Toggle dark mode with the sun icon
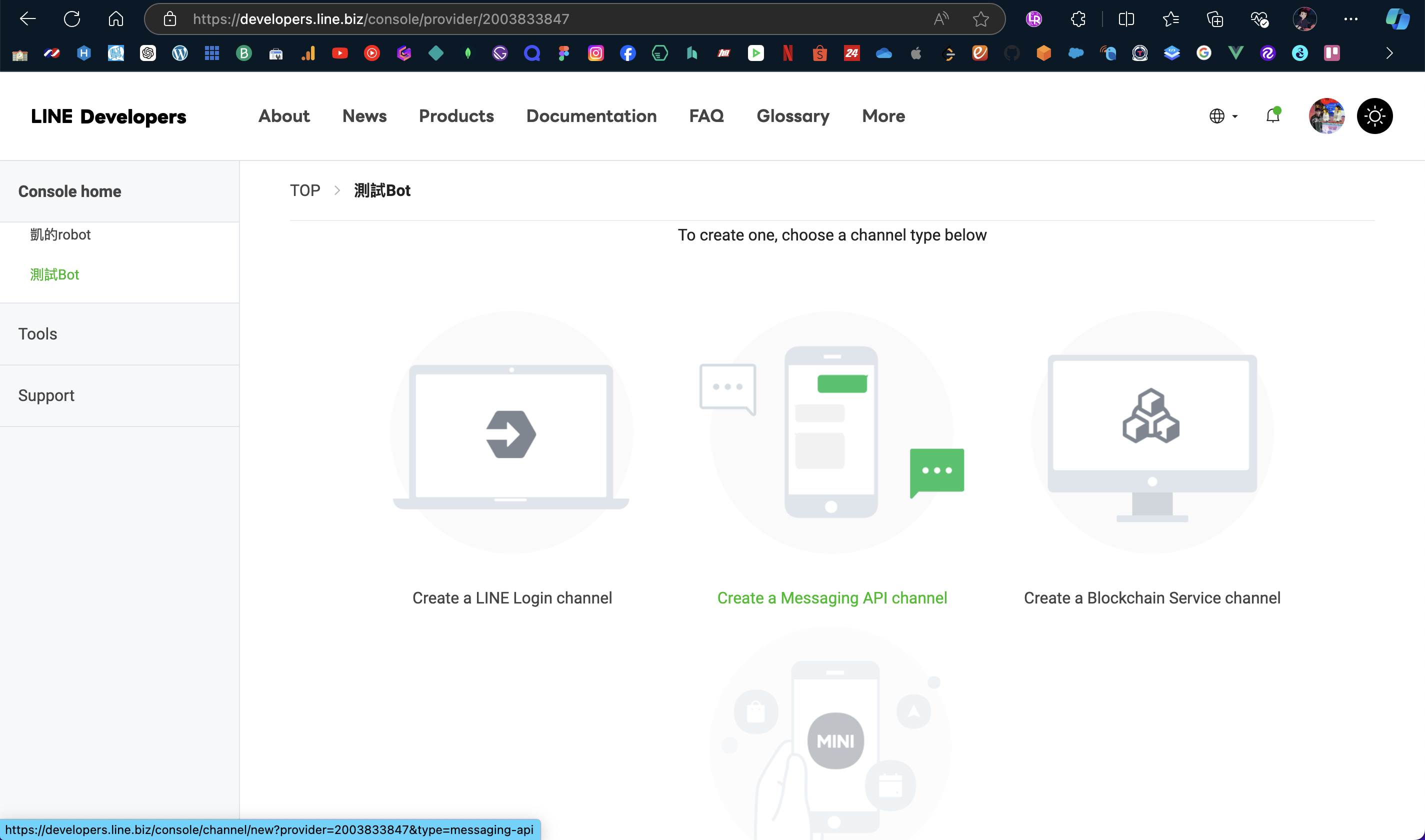Screen dimensions: 1425x840 1374,116
